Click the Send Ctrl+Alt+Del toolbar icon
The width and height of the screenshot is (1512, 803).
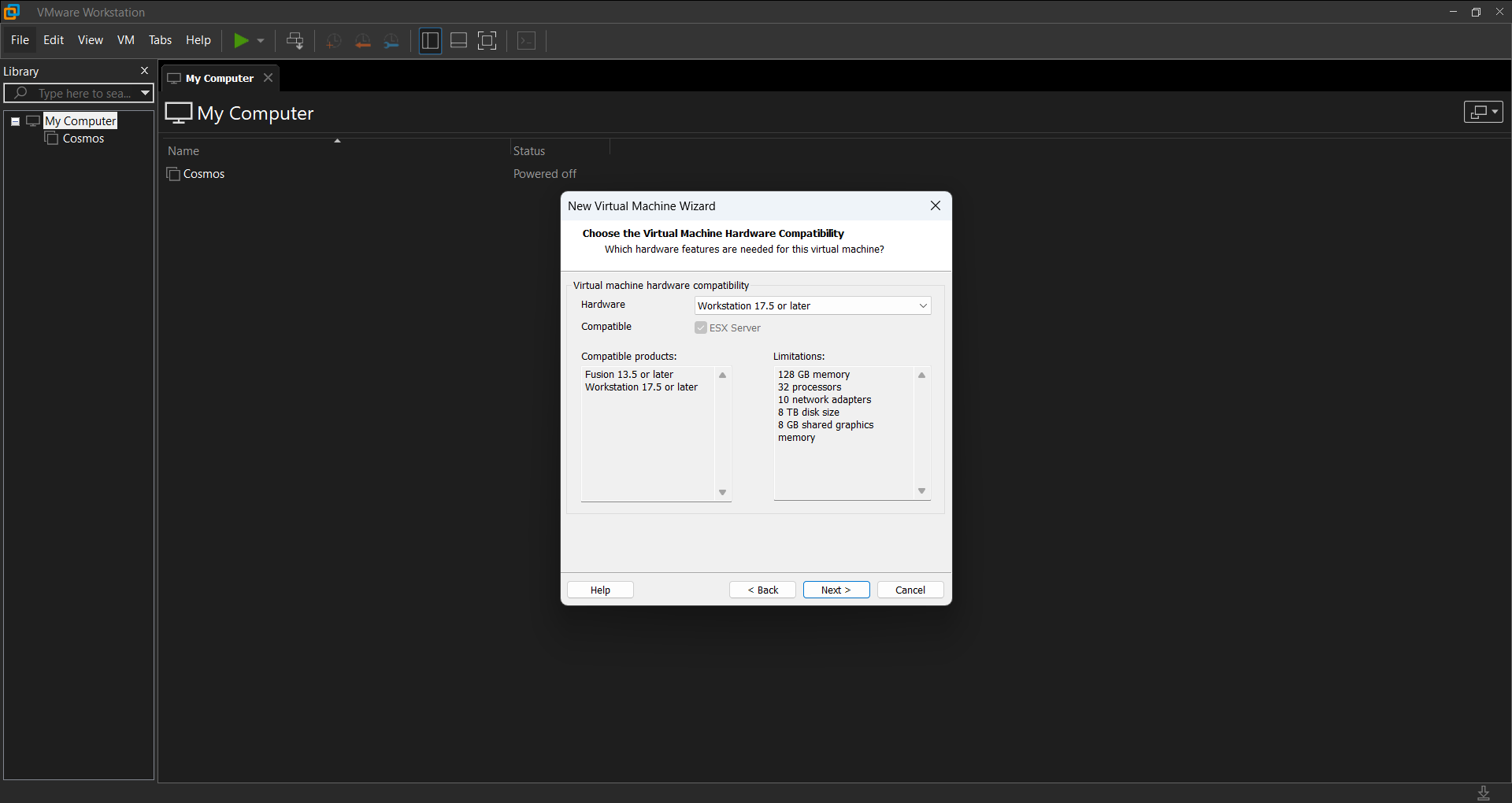pos(295,41)
